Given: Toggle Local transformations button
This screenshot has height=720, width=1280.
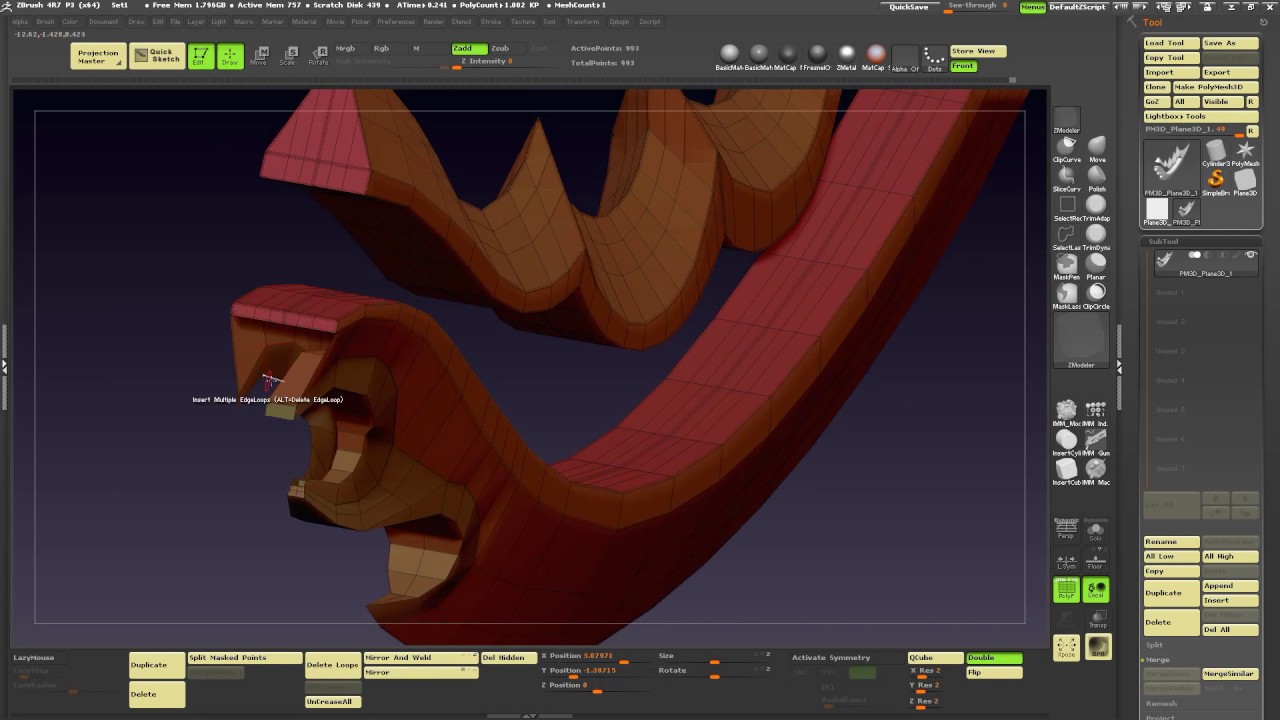Looking at the screenshot, I should coord(1097,590).
